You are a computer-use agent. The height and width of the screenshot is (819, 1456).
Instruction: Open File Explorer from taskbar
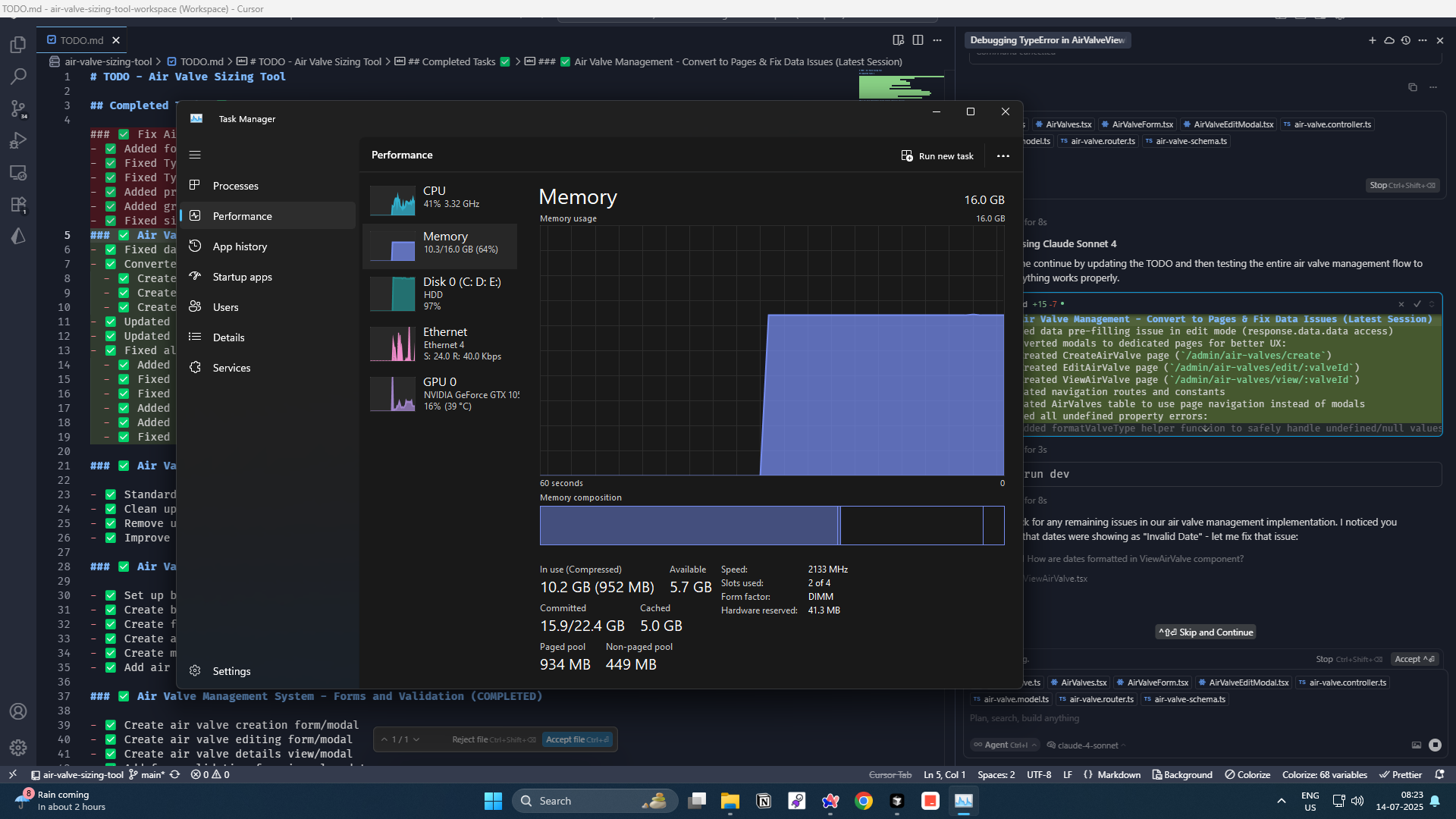730,801
